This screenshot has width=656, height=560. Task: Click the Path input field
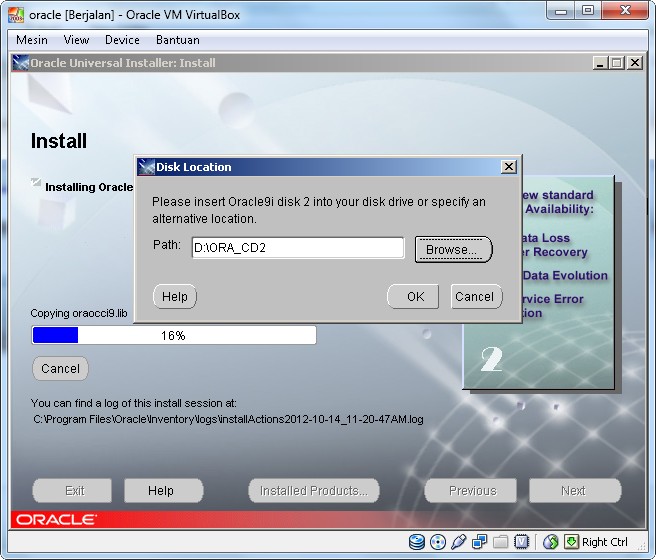click(x=298, y=248)
